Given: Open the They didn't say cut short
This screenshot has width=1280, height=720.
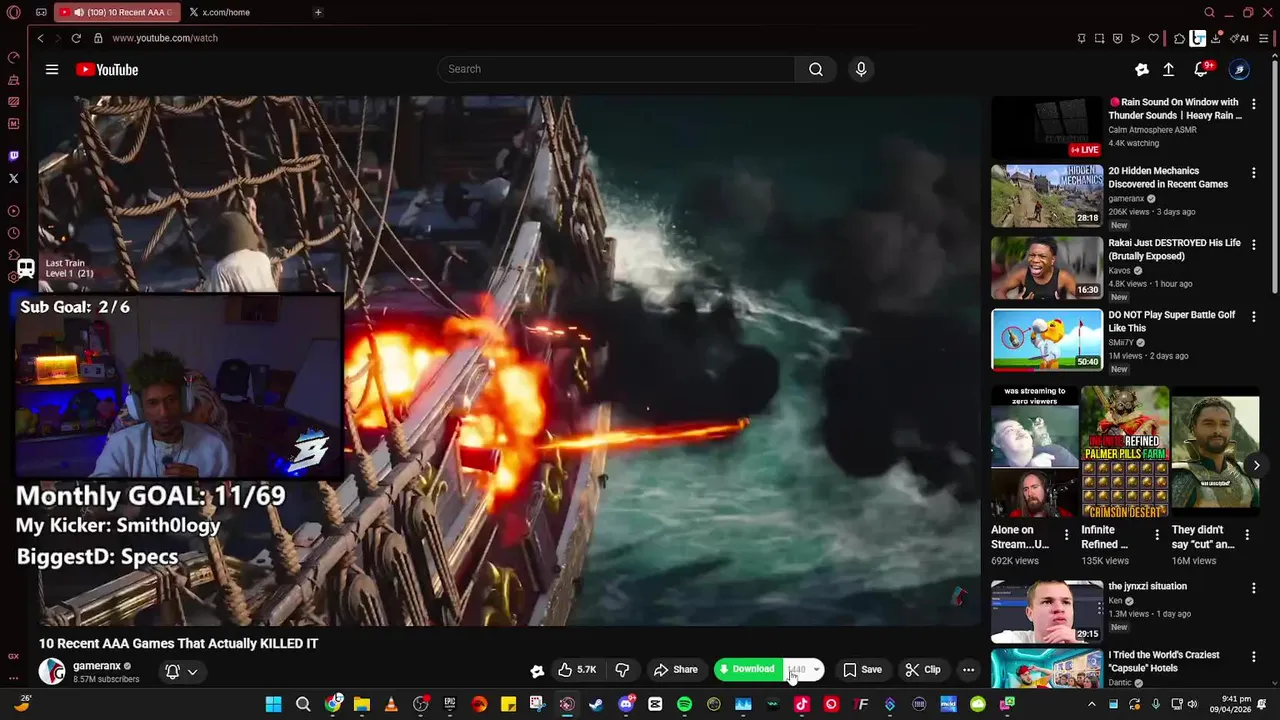Looking at the screenshot, I should tap(1215, 452).
